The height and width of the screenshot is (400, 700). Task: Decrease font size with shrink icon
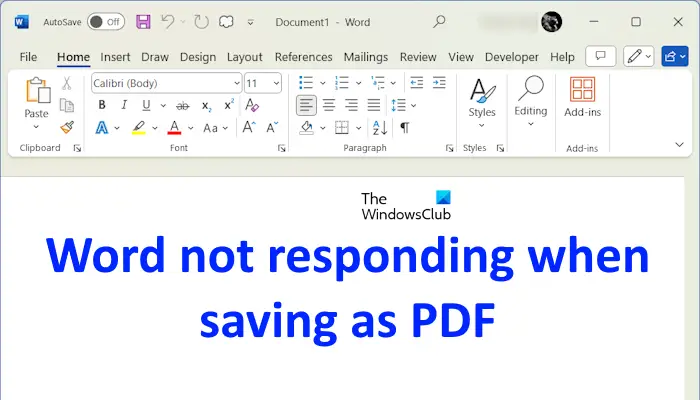point(272,128)
